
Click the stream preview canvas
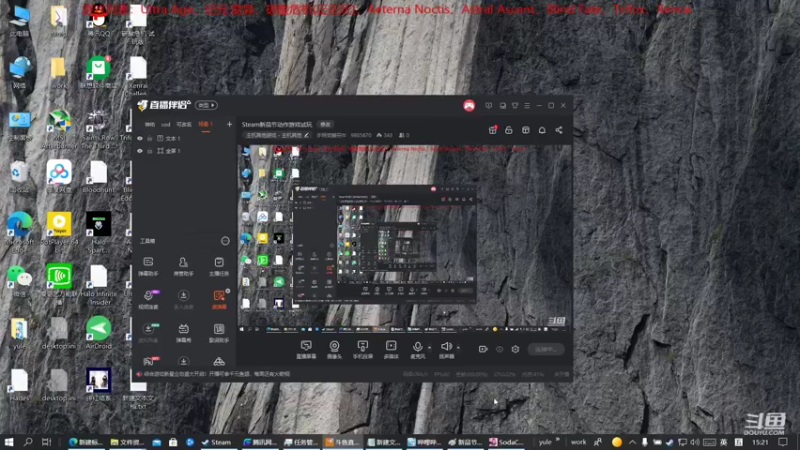[404, 239]
